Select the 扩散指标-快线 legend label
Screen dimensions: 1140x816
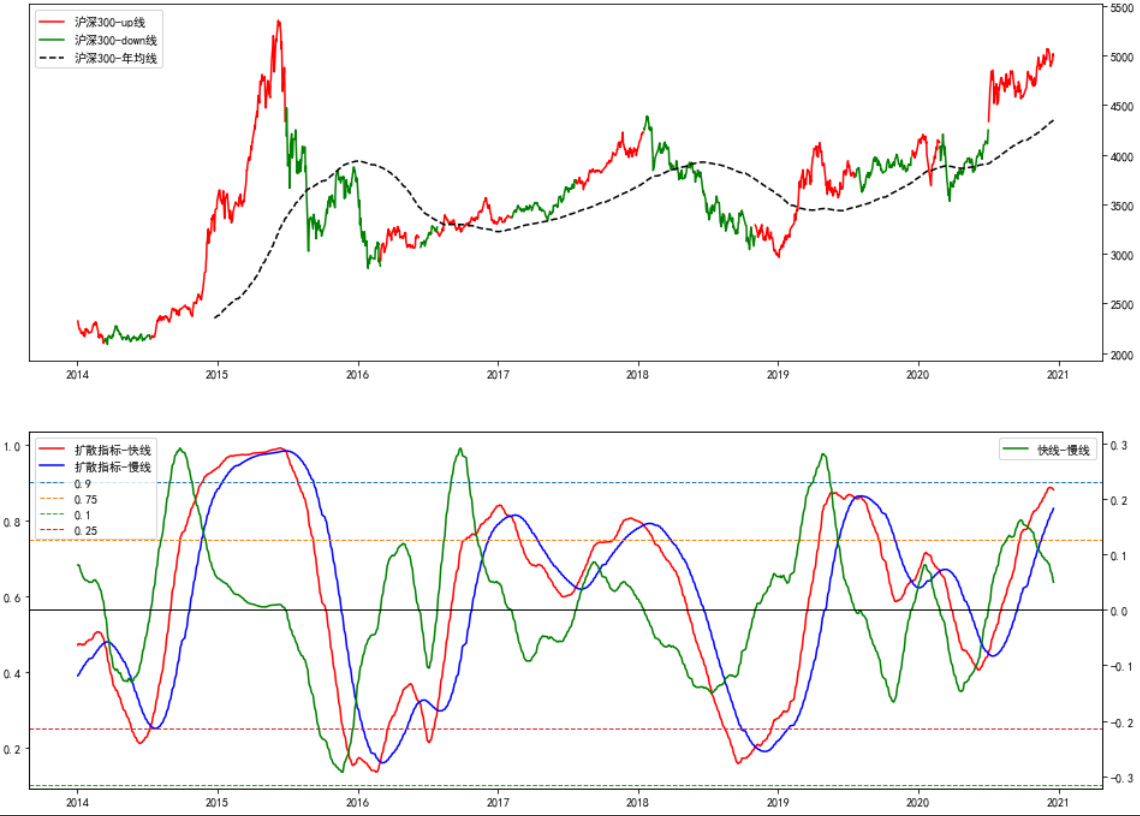click(x=116, y=448)
